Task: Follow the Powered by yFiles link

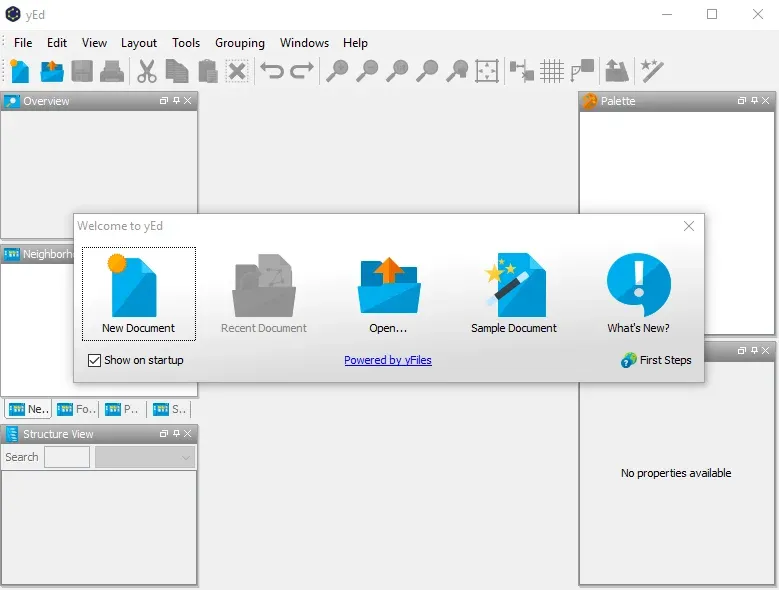Action: 388,360
